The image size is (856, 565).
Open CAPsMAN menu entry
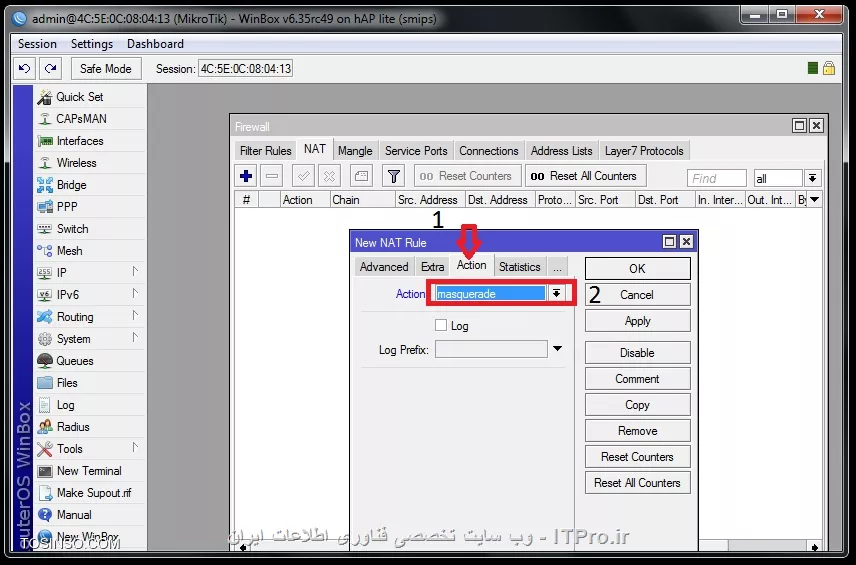81,118
